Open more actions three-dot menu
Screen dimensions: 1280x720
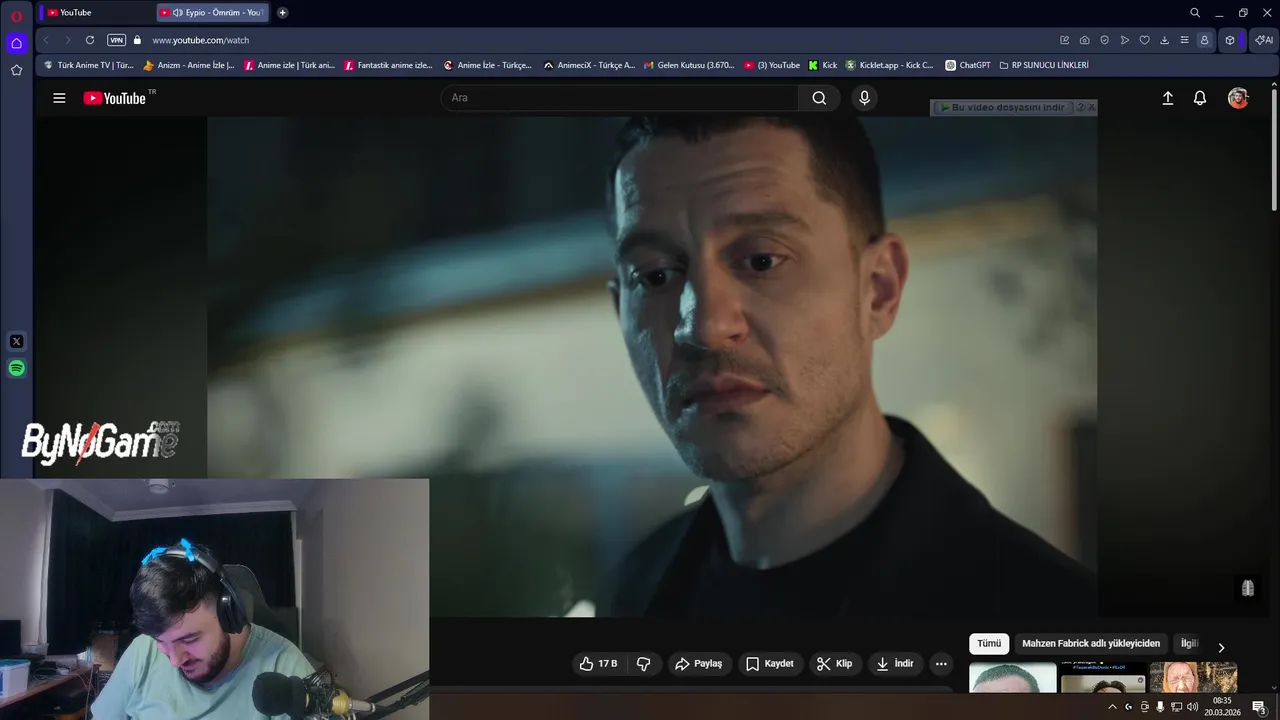[941, 664]
